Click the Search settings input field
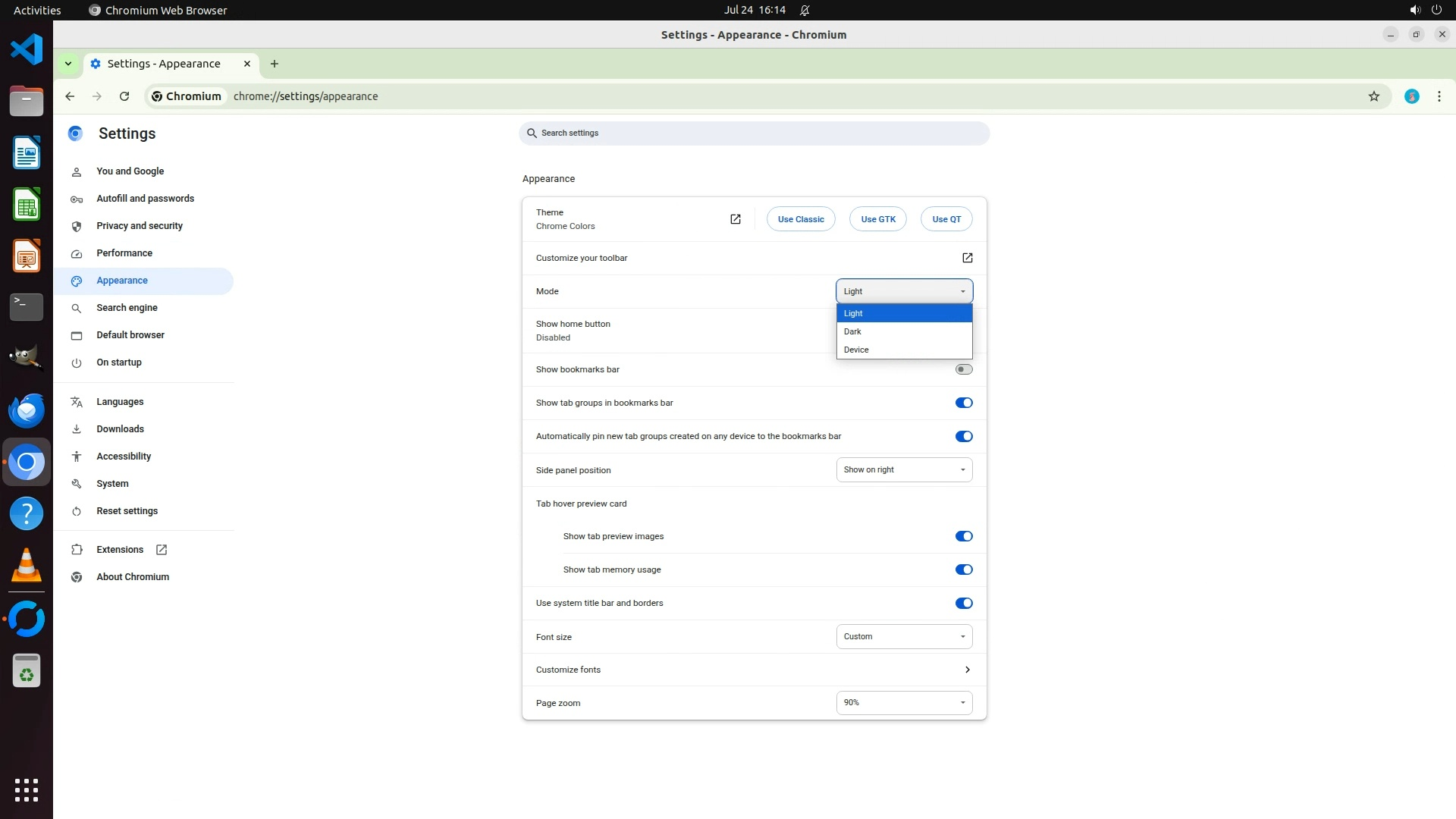Screen dimensions: 1456x819 click(x=754, y=133)
